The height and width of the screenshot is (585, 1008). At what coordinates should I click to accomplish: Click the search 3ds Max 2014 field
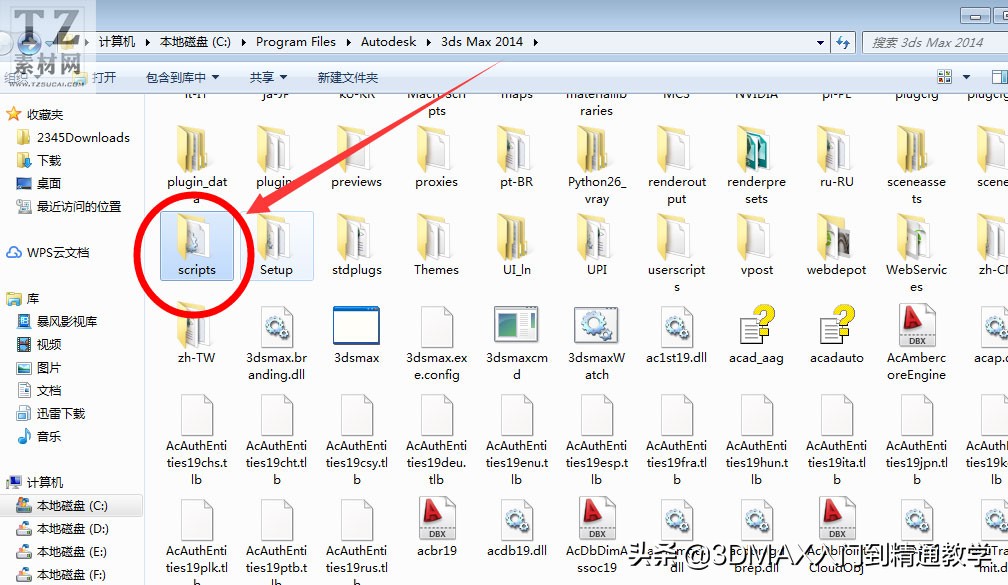(935, 42)
